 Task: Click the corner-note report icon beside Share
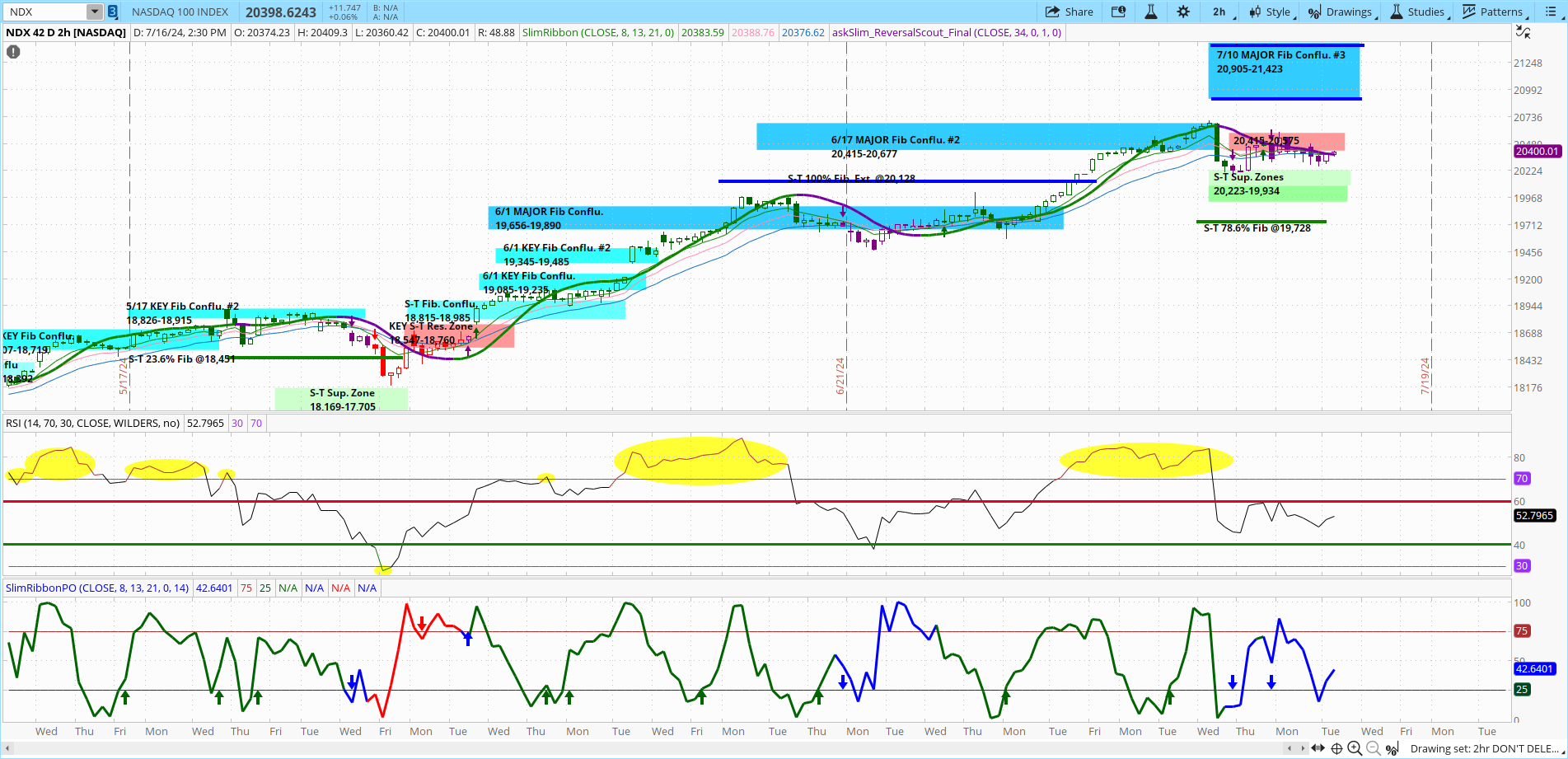click(1118, 12)
